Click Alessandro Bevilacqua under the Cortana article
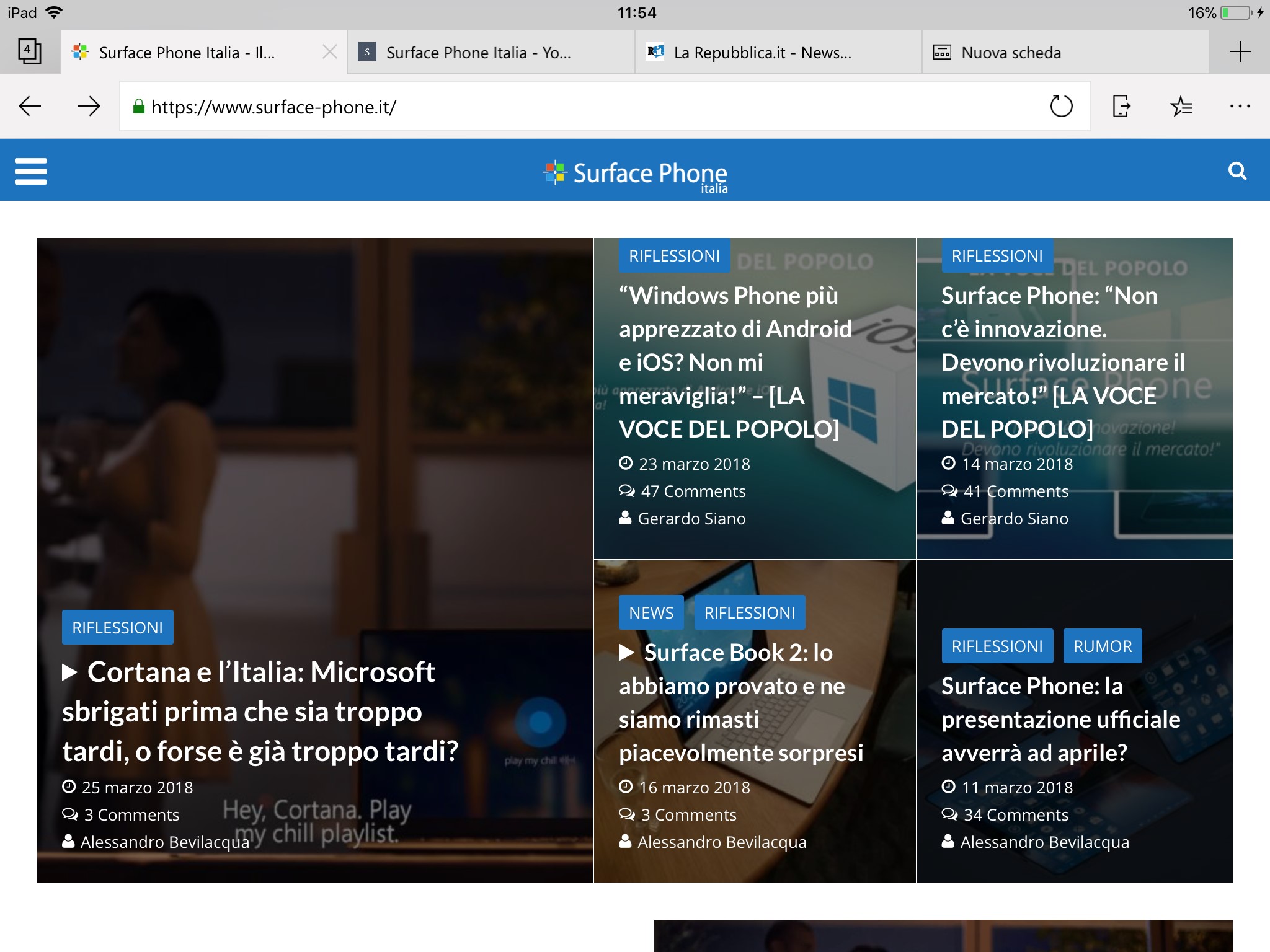 pos(164,842)
